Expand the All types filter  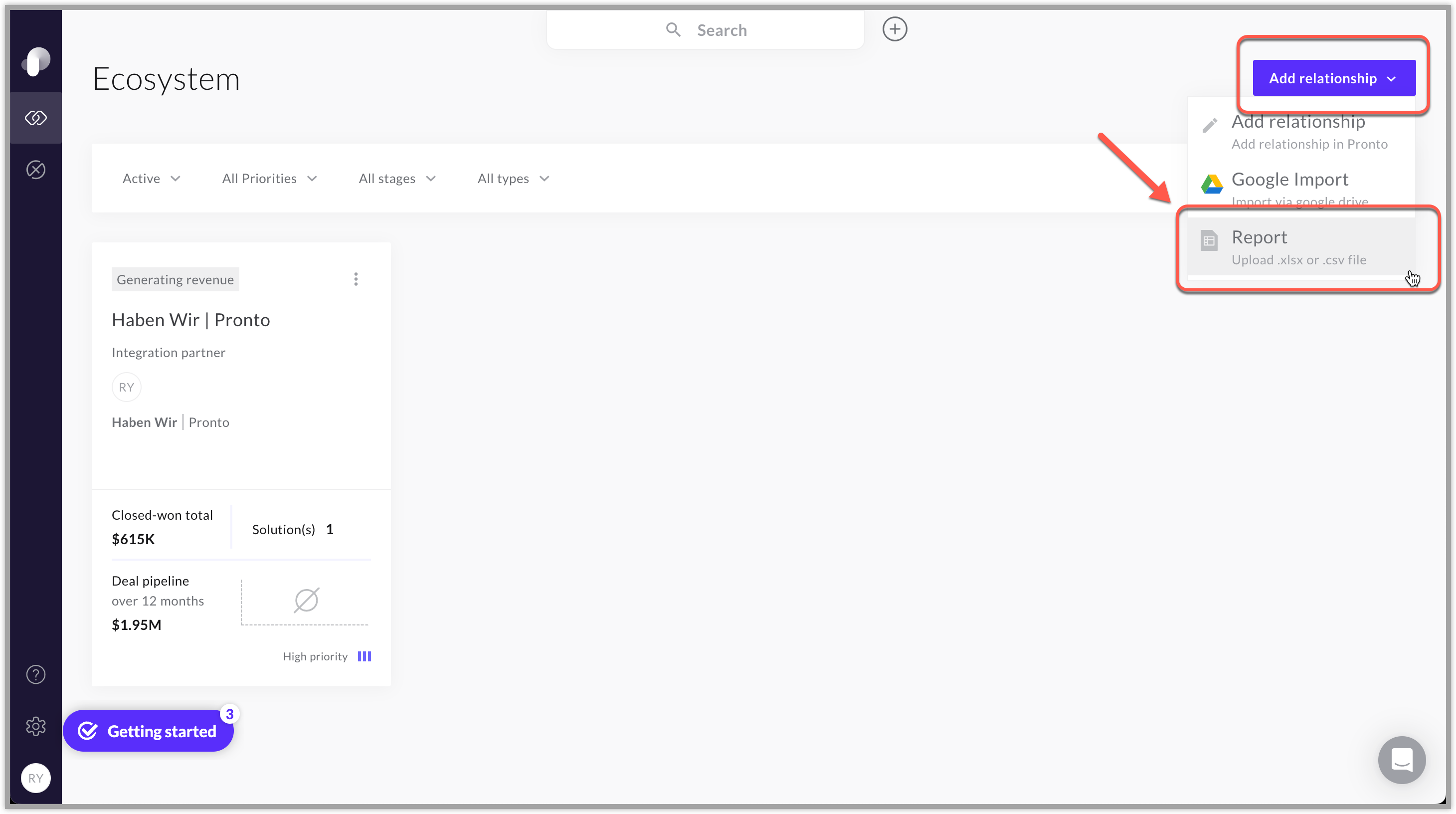[513, 179]
